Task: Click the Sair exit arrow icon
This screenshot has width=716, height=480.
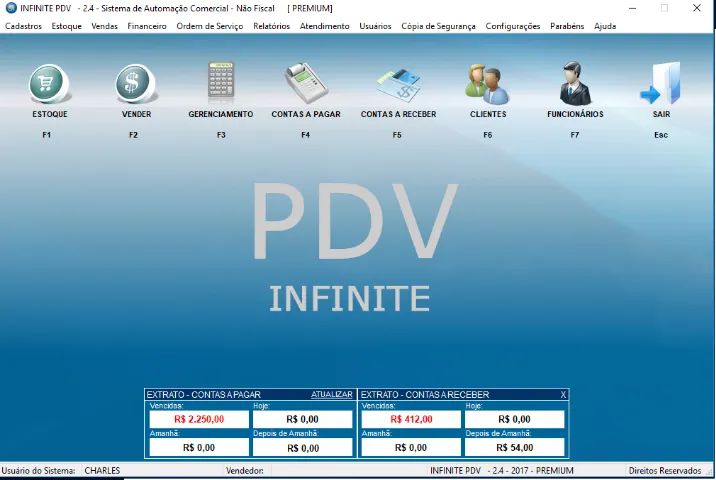Action: 661,83
